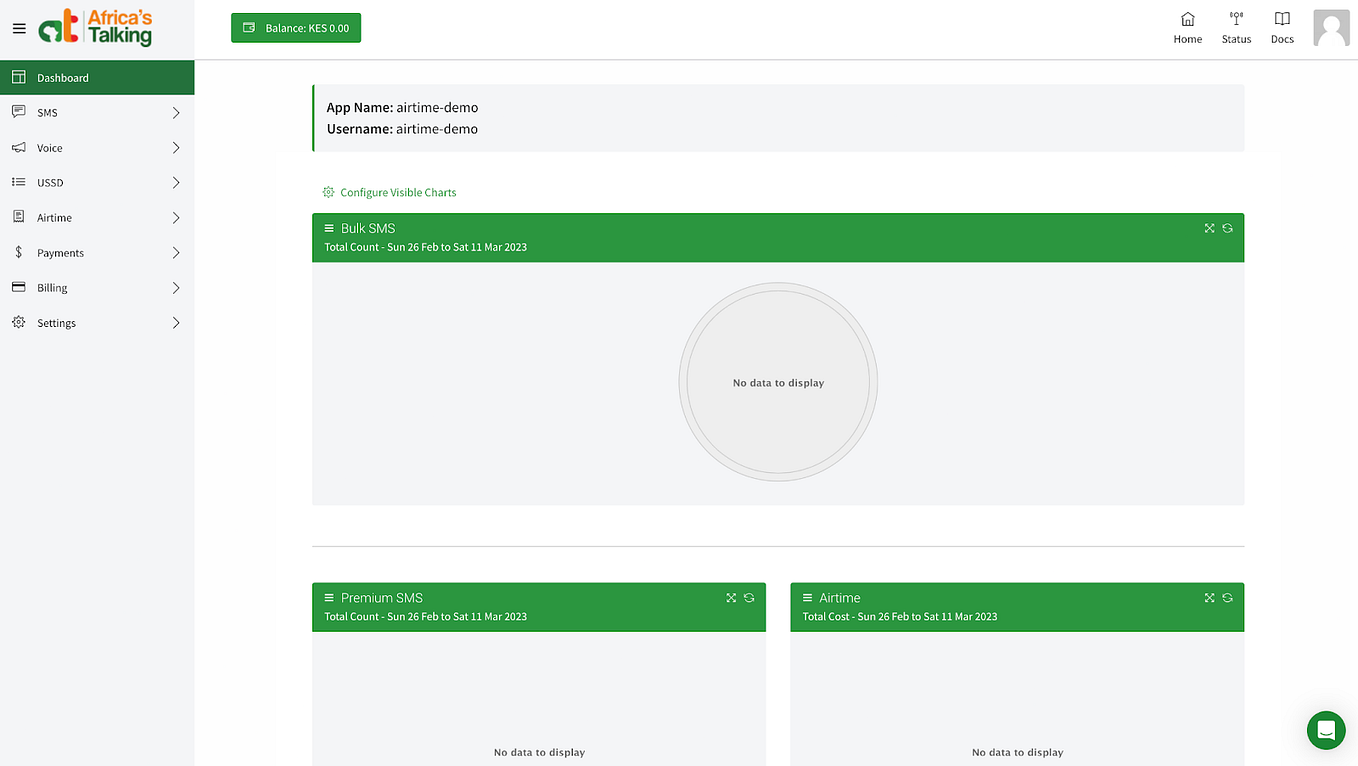Select the Voice sidebar icon
The width and height of the screenshot is (1358, 766).
click(x=18, y=147)
